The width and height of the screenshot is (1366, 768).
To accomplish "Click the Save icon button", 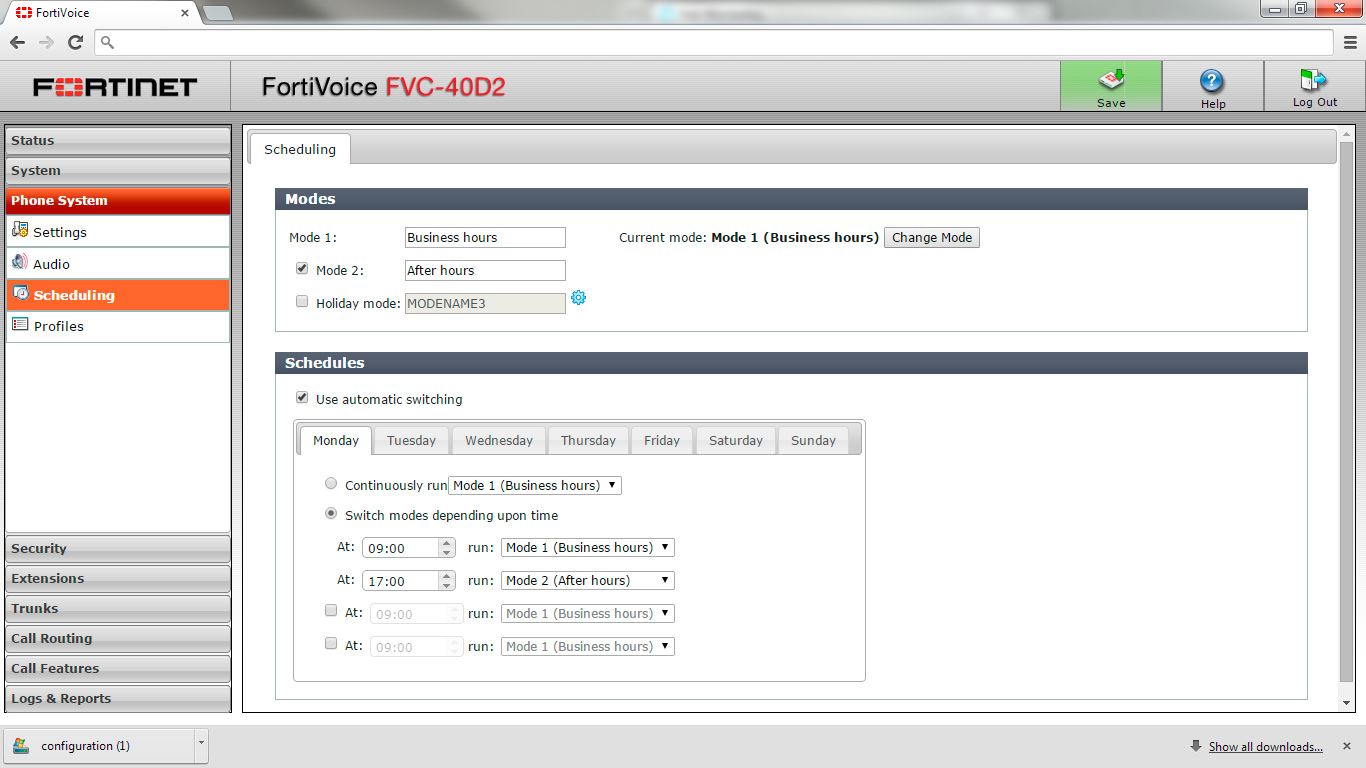I will pos(1111,86).
